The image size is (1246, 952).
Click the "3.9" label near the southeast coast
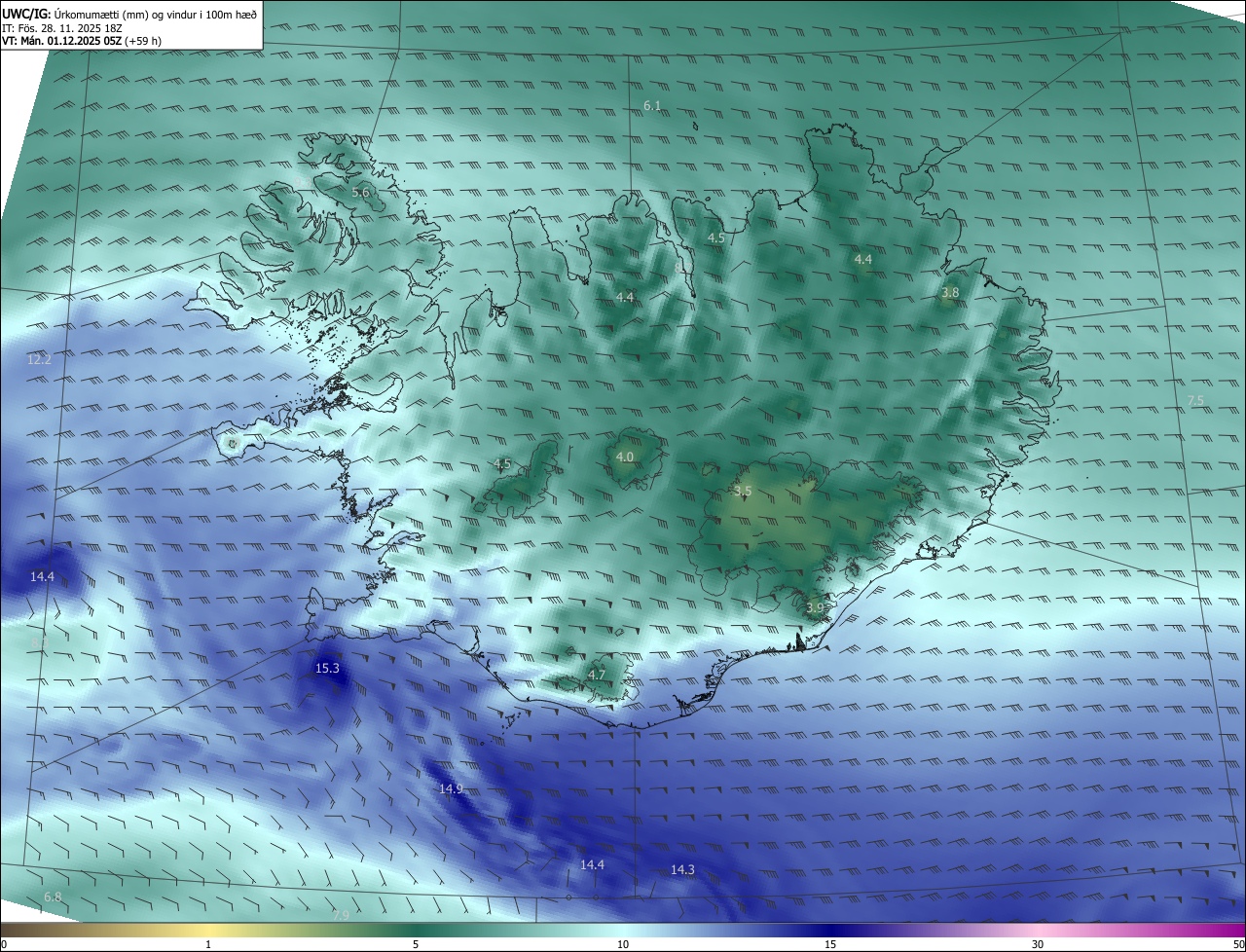click(x=815, y=607)
